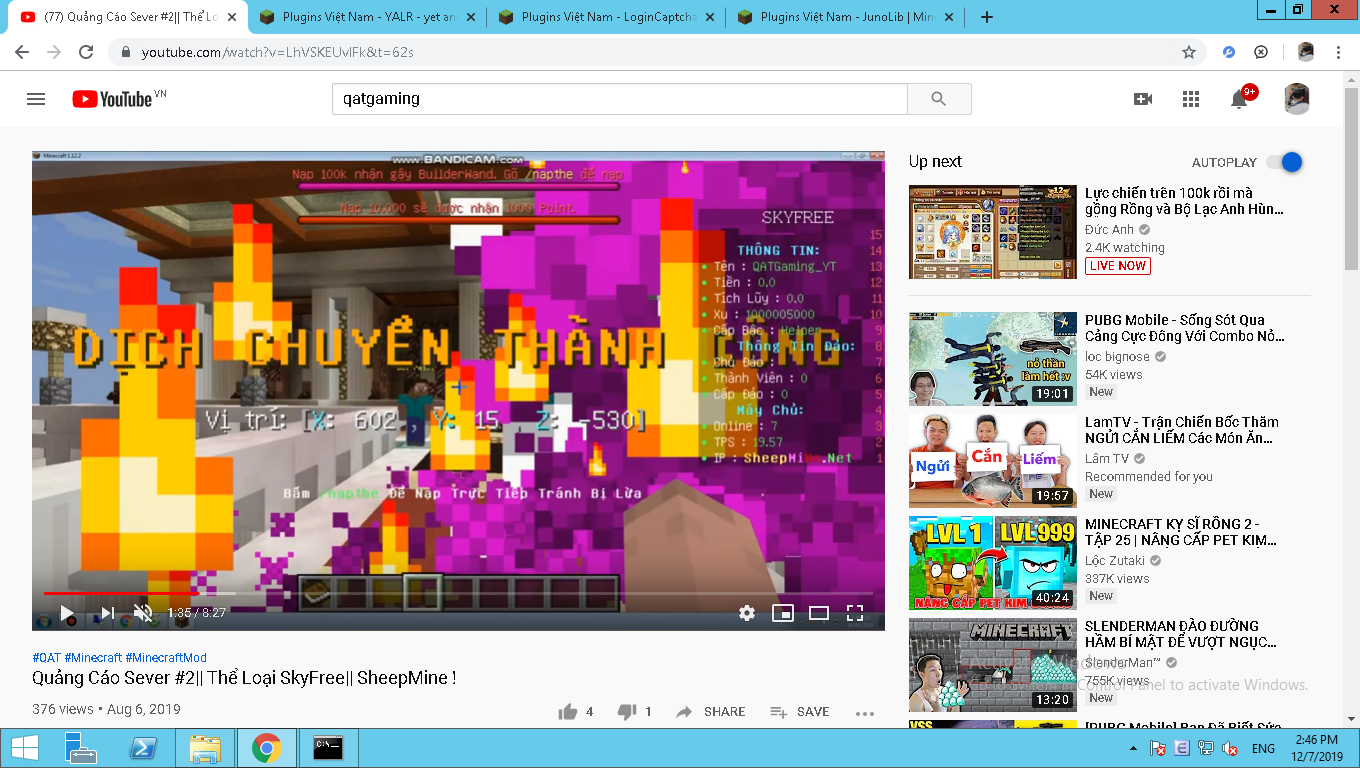The image size is (1360, 768).
Task: Open the PUBG Mobile Sống Sót video thumbnail
Action: pyautogui.click(x=993, y=359)
